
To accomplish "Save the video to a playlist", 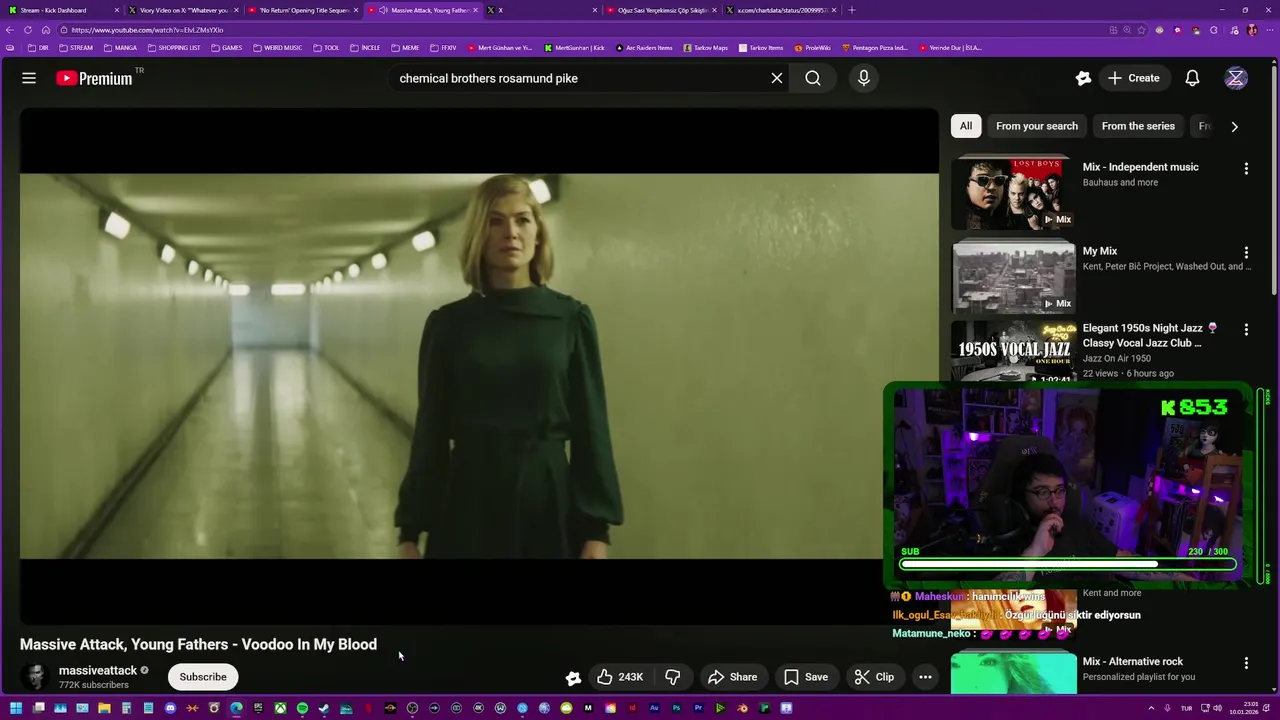I will pos(806,677).
